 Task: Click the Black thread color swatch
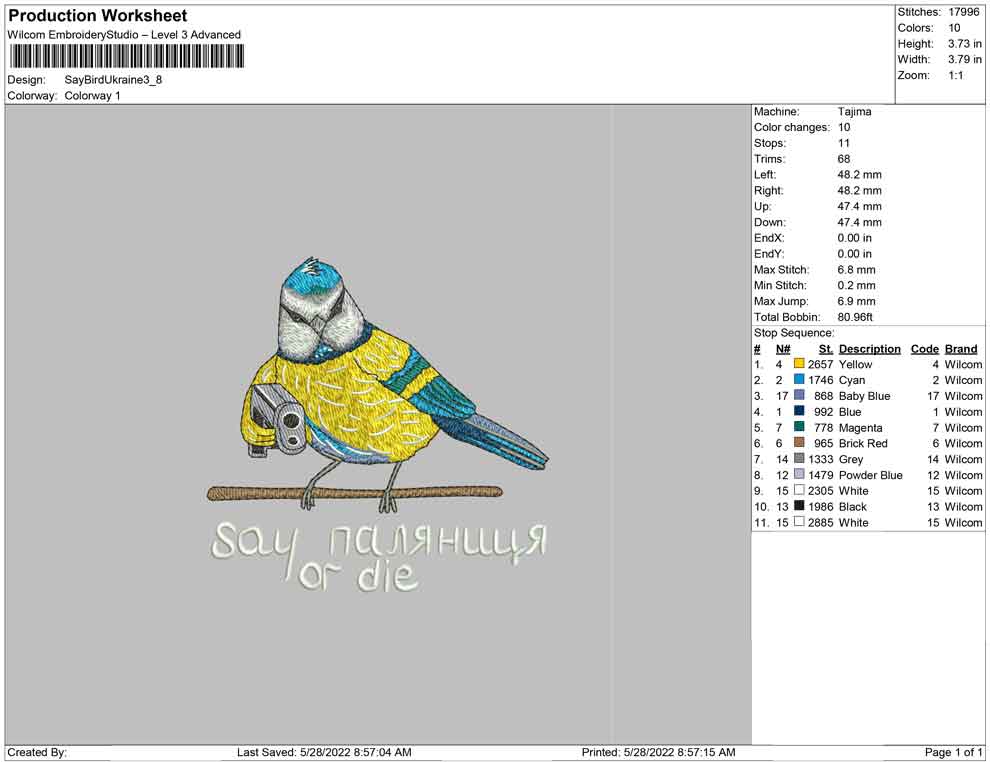click(x=799, y=507)
